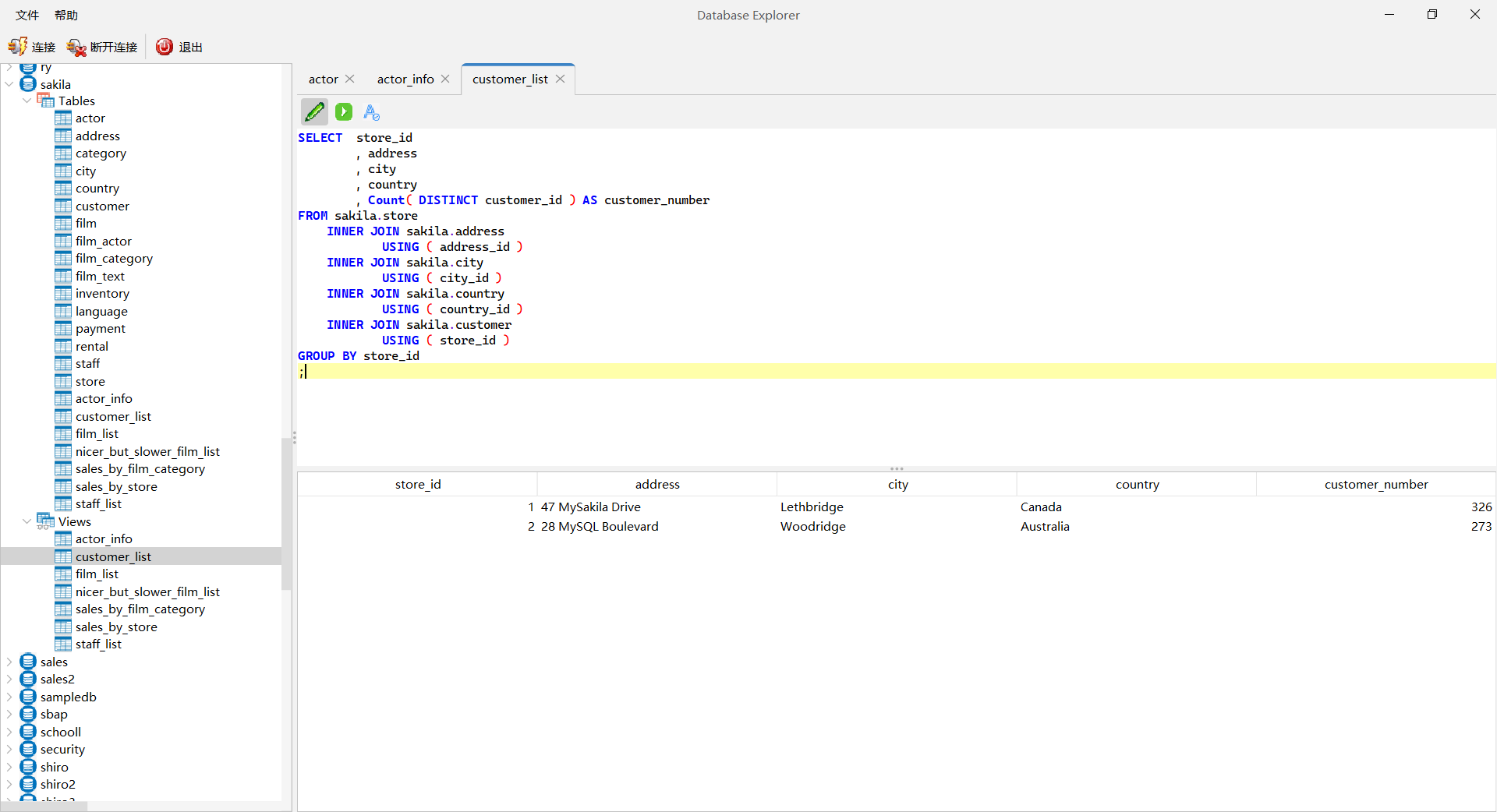Select the film_actor table

pyautogui.click(x=103, y=241)
